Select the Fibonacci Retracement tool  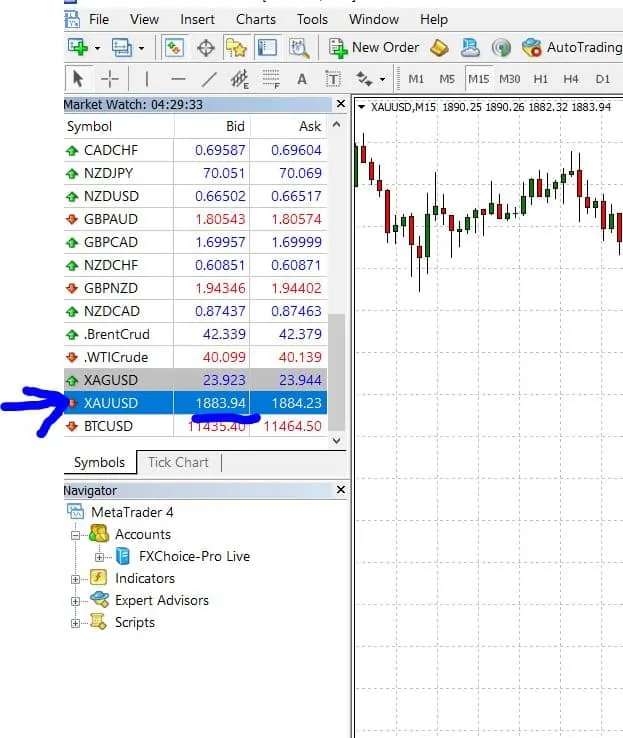click(x=271, y=79)
